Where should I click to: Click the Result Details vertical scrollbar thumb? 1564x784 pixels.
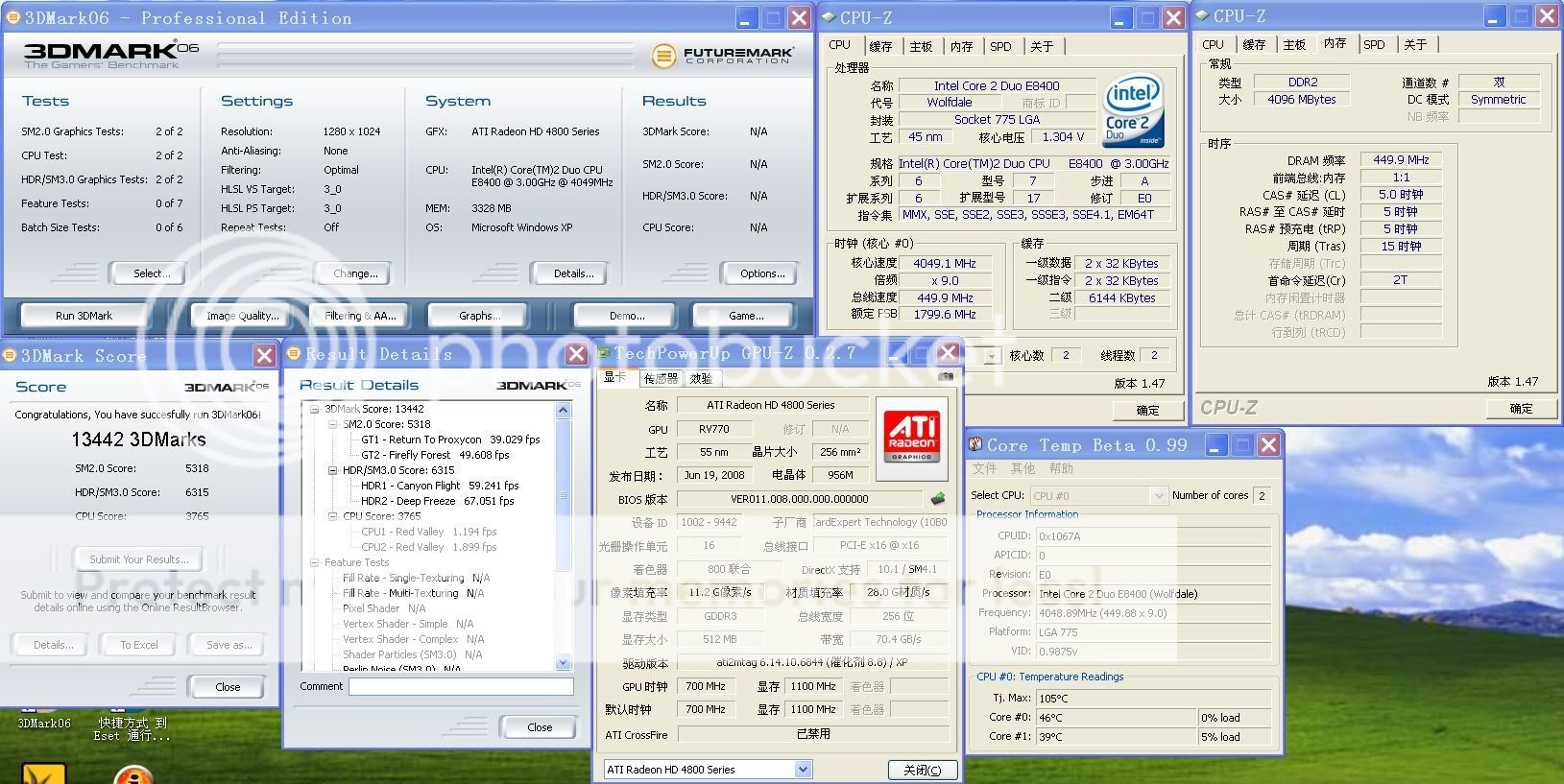(x=564, y=496)
